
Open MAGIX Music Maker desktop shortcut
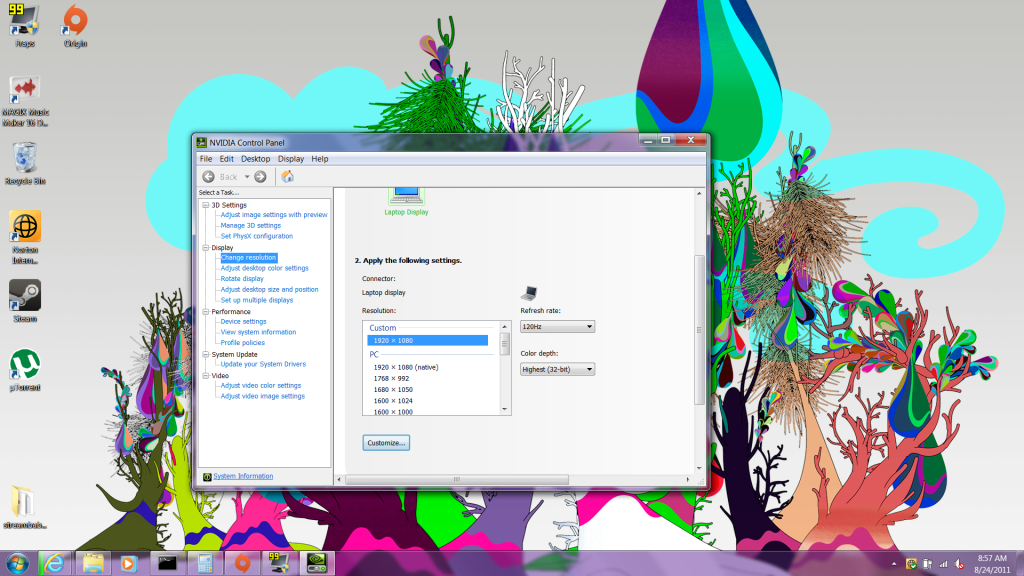25,101
